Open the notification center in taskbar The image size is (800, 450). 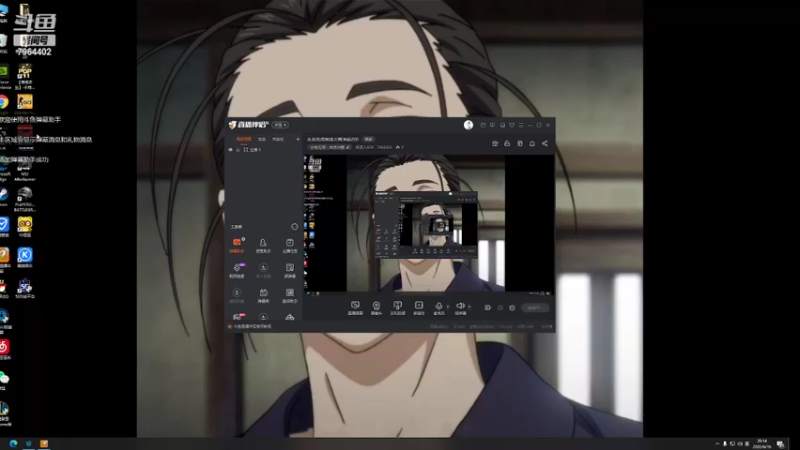click(780, 444)
